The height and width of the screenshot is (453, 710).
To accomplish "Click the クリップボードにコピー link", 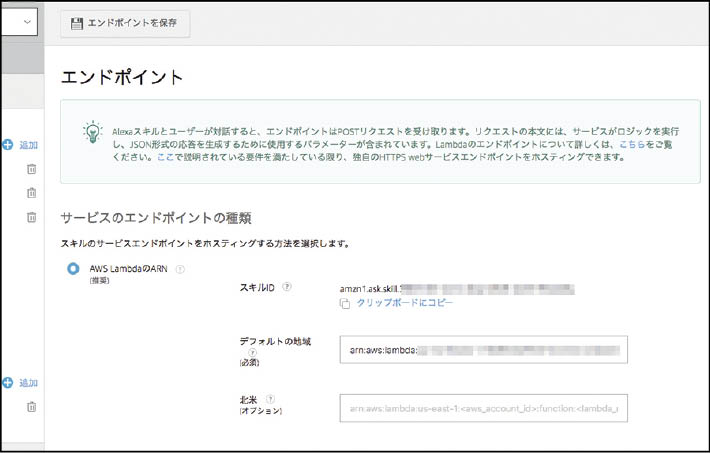I will pyautogui.click(x=404, y=303).
